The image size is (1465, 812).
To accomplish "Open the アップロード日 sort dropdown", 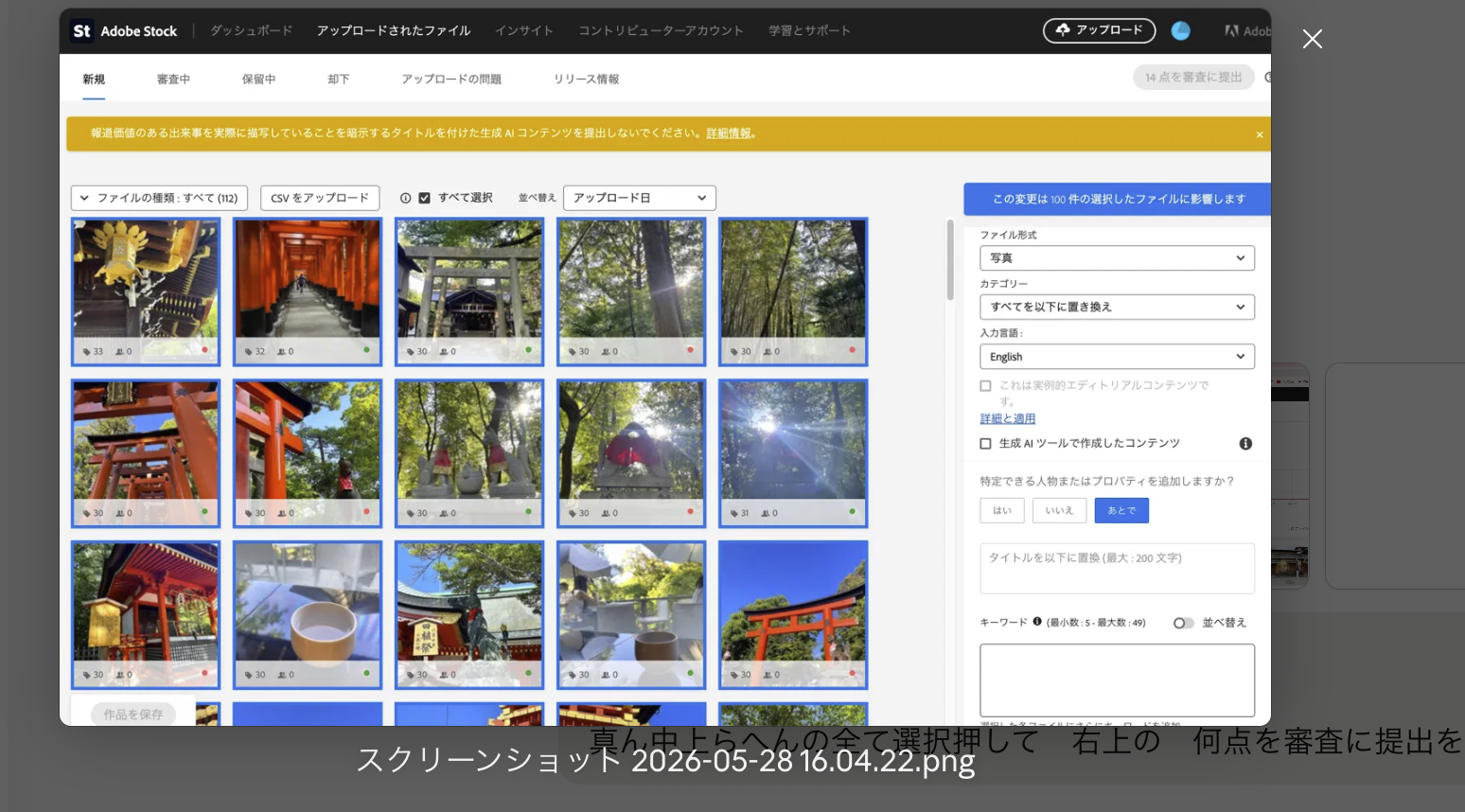I will tap(640, 198).
